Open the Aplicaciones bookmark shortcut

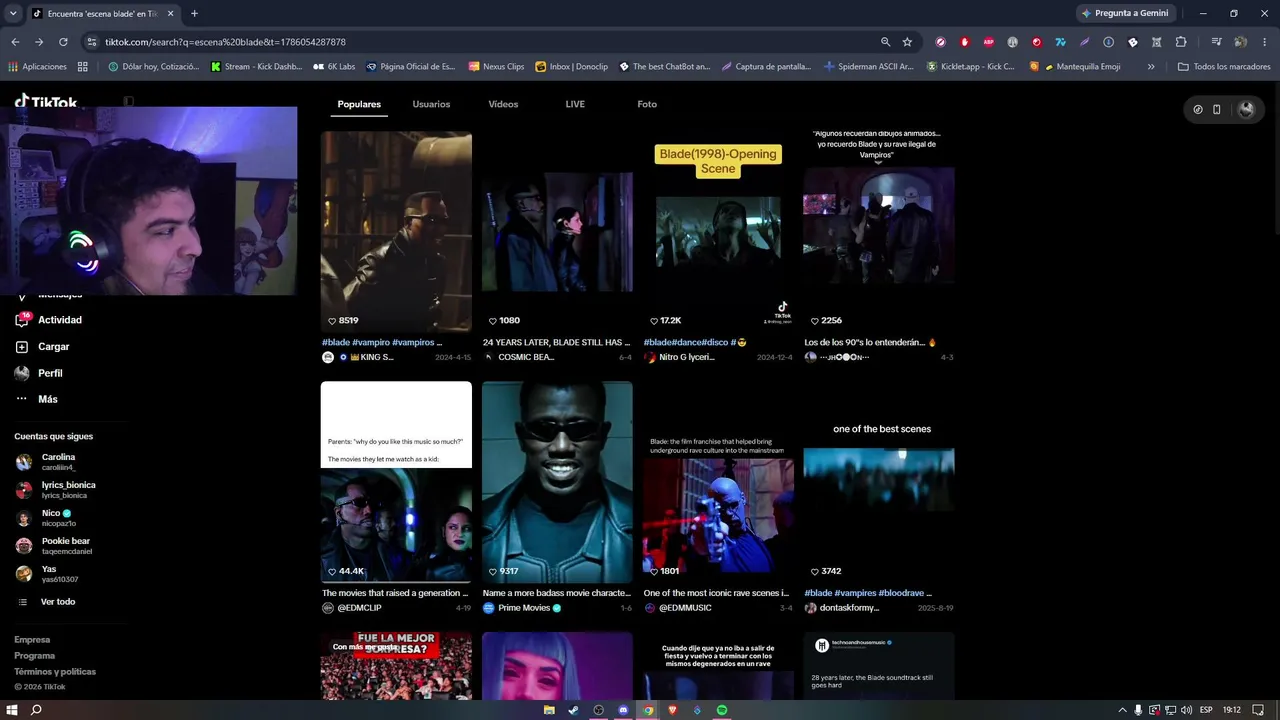pyautogui.click(x=37, y=67)
